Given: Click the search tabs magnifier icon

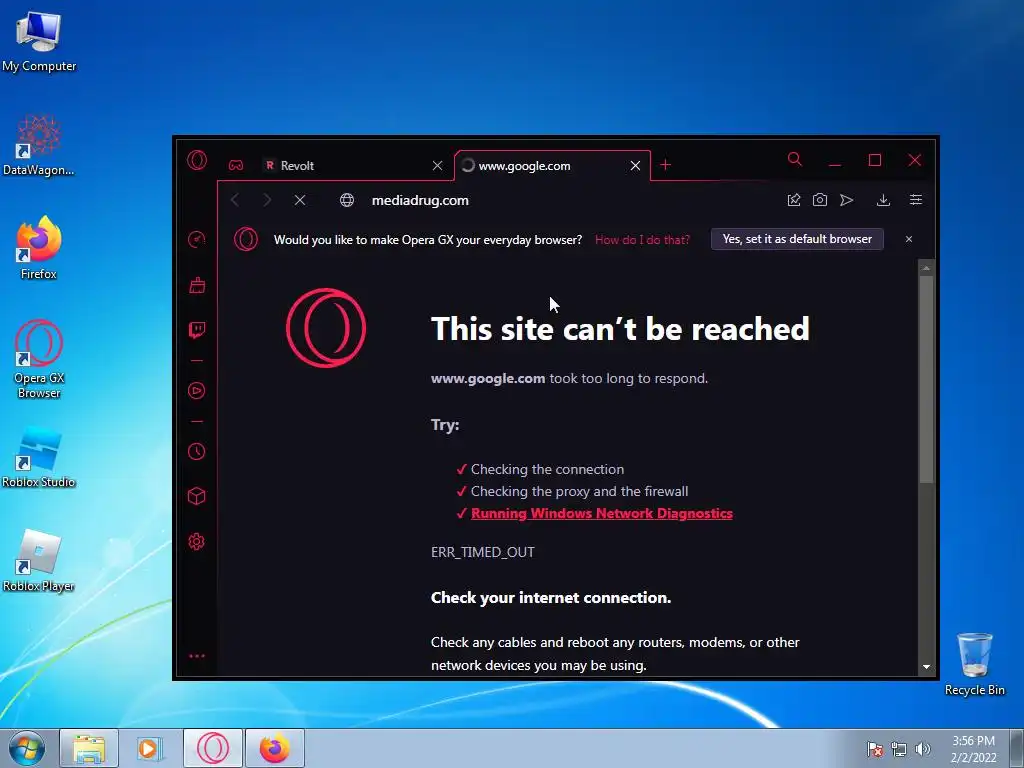Looking at the screenshot, I should tap(795, 159).
